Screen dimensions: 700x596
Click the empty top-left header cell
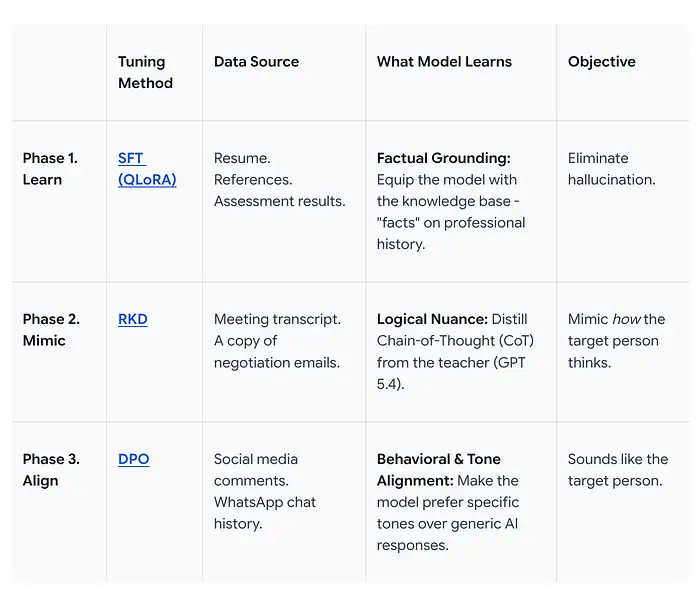59,72
